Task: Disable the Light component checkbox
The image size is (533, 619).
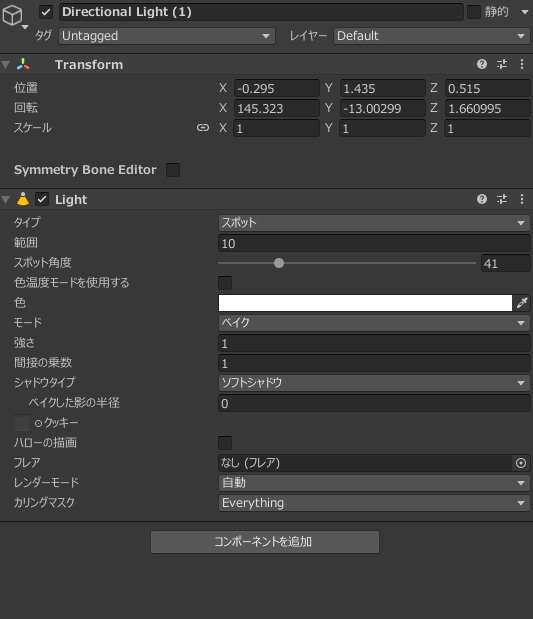Action: (x=42, y=199)
